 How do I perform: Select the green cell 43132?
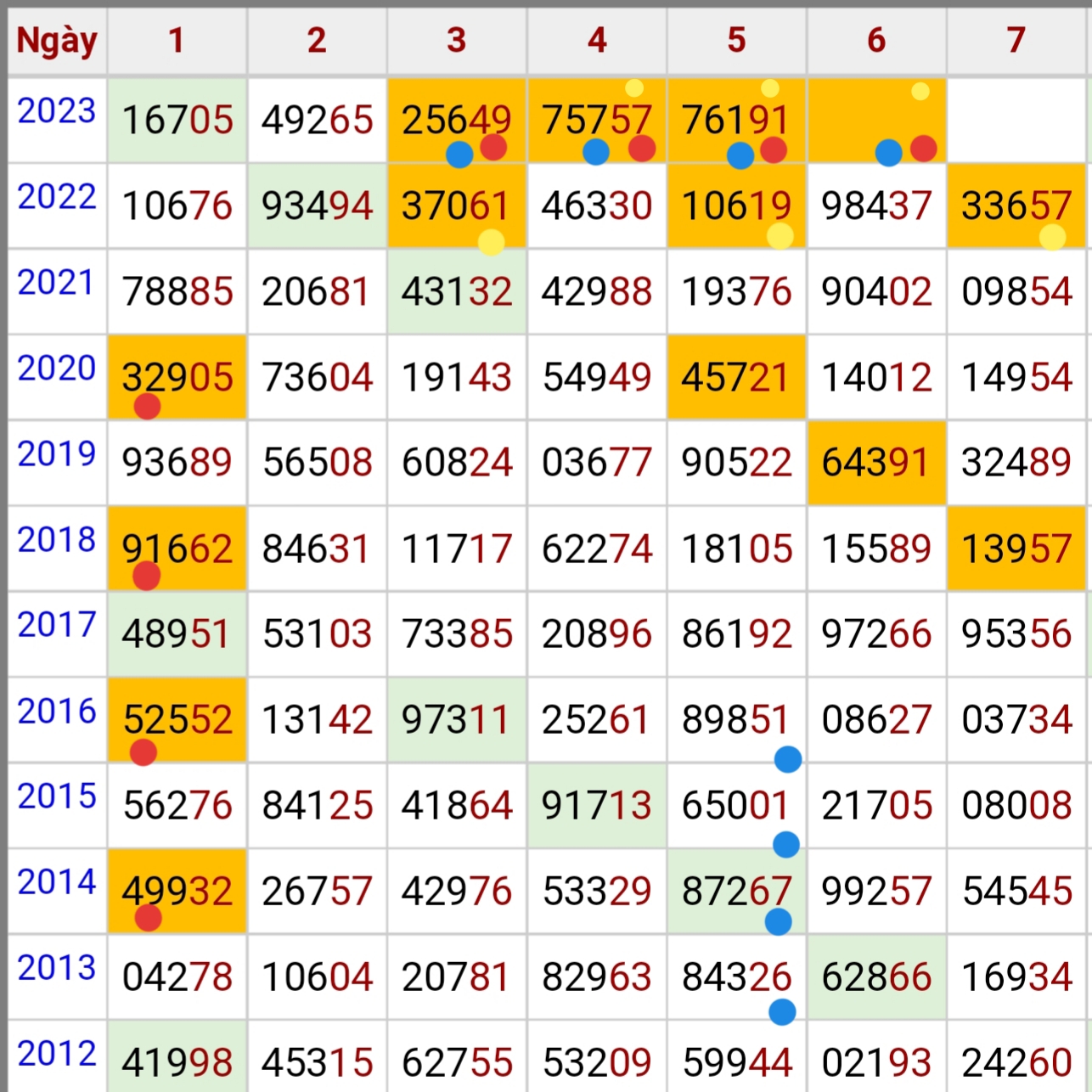457,292
